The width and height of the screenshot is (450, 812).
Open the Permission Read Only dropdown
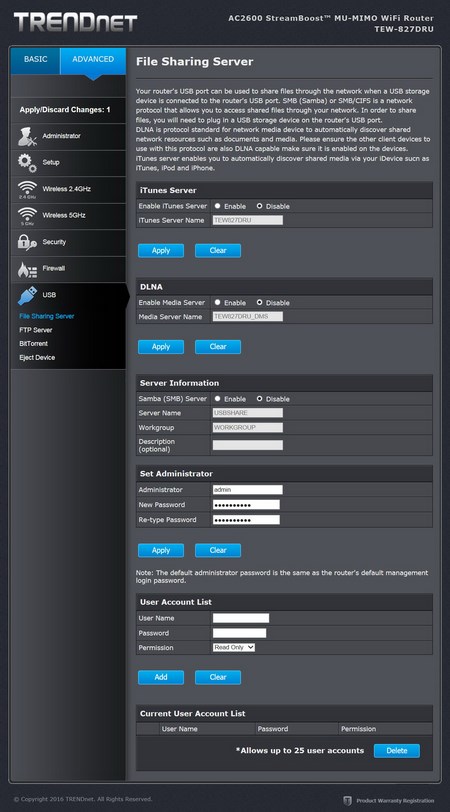click(234, 647)
